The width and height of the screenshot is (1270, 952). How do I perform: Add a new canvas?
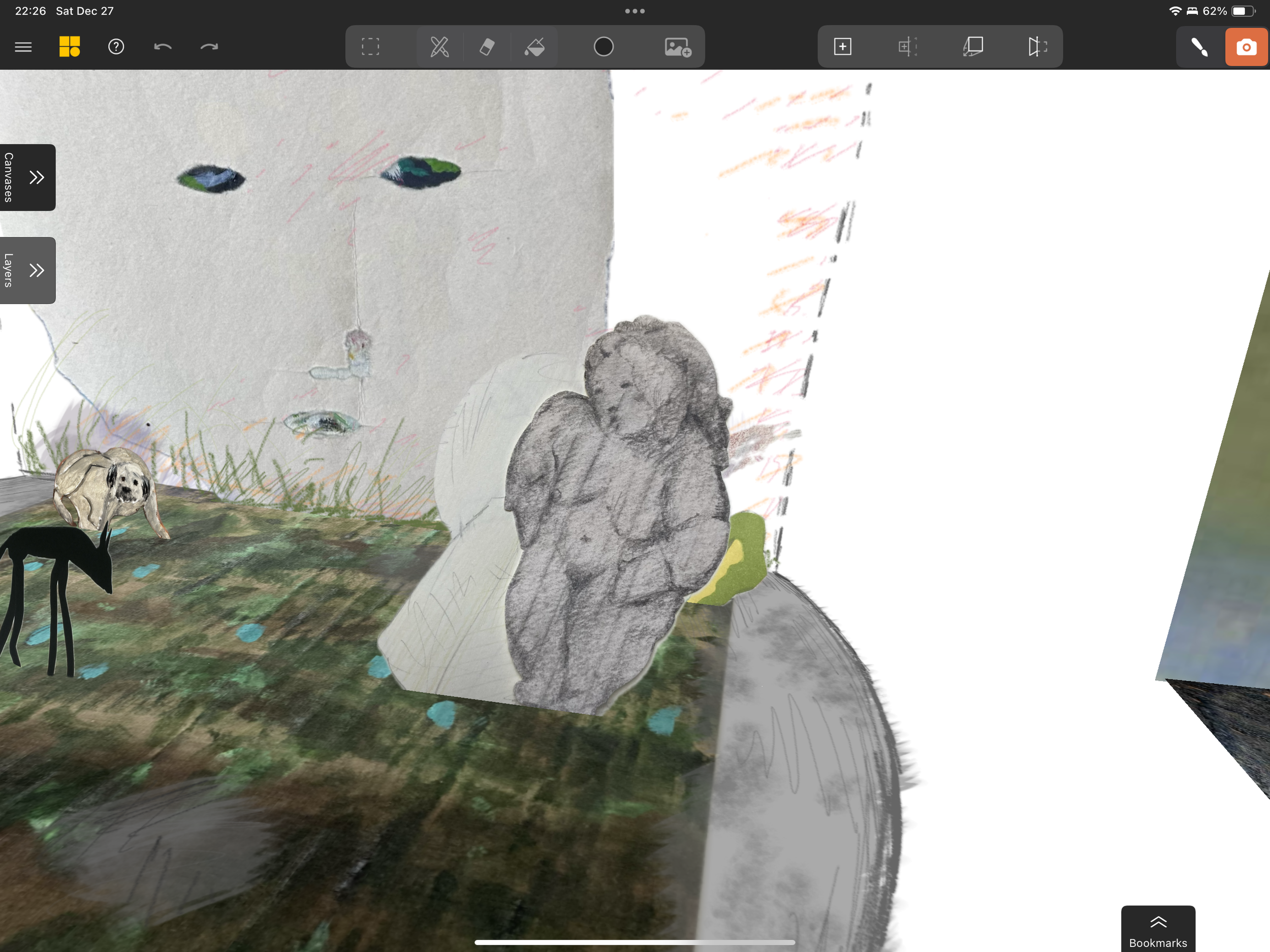point(842,47)
